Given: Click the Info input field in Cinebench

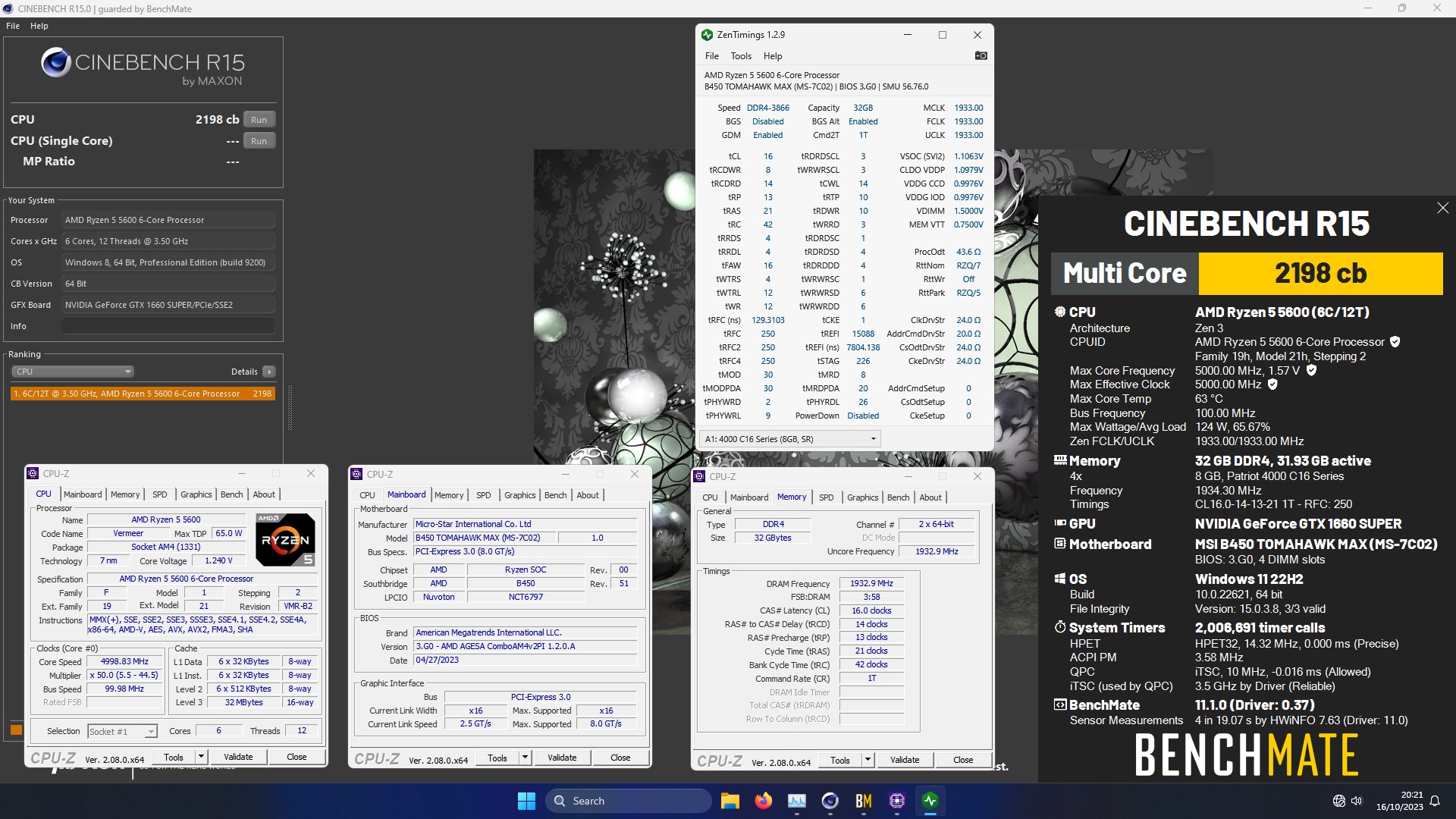Looking at the screenshot, I should (168, 326).
